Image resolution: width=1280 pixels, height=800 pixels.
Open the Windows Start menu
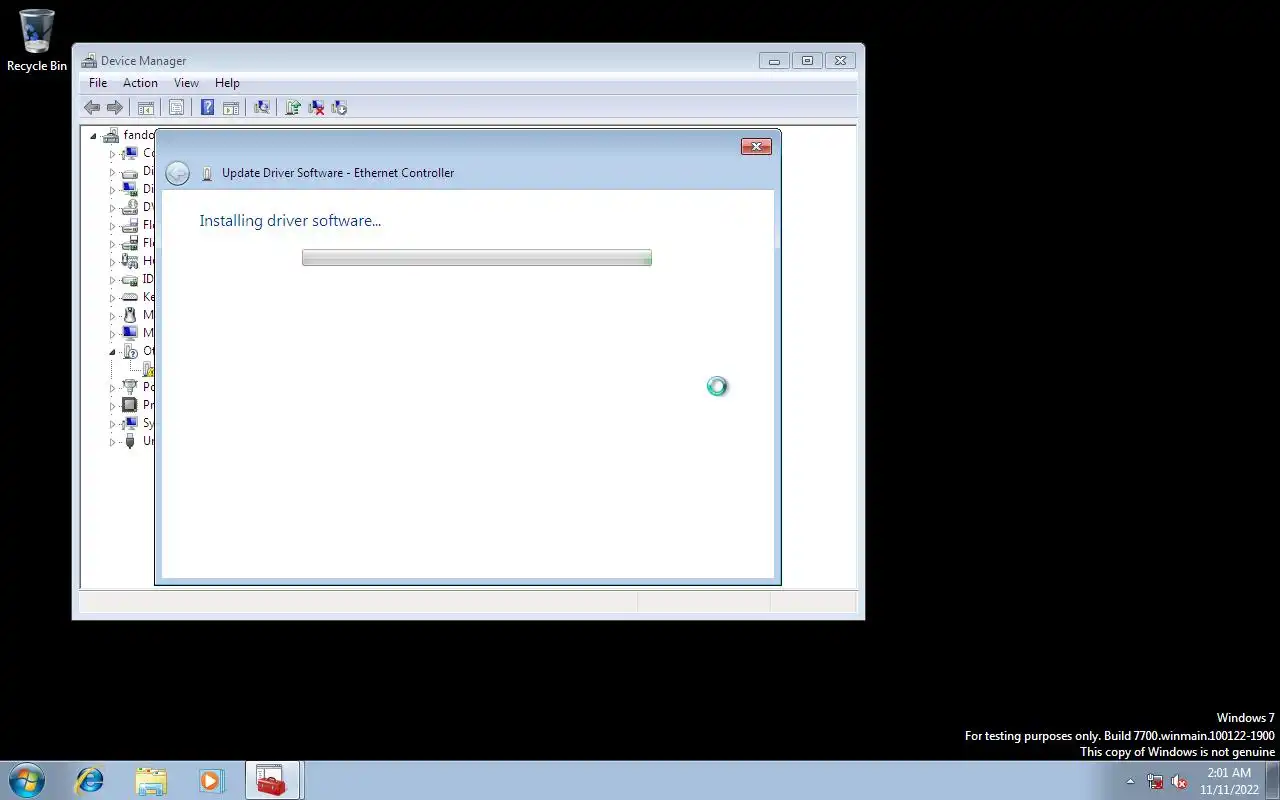(26, 780)
